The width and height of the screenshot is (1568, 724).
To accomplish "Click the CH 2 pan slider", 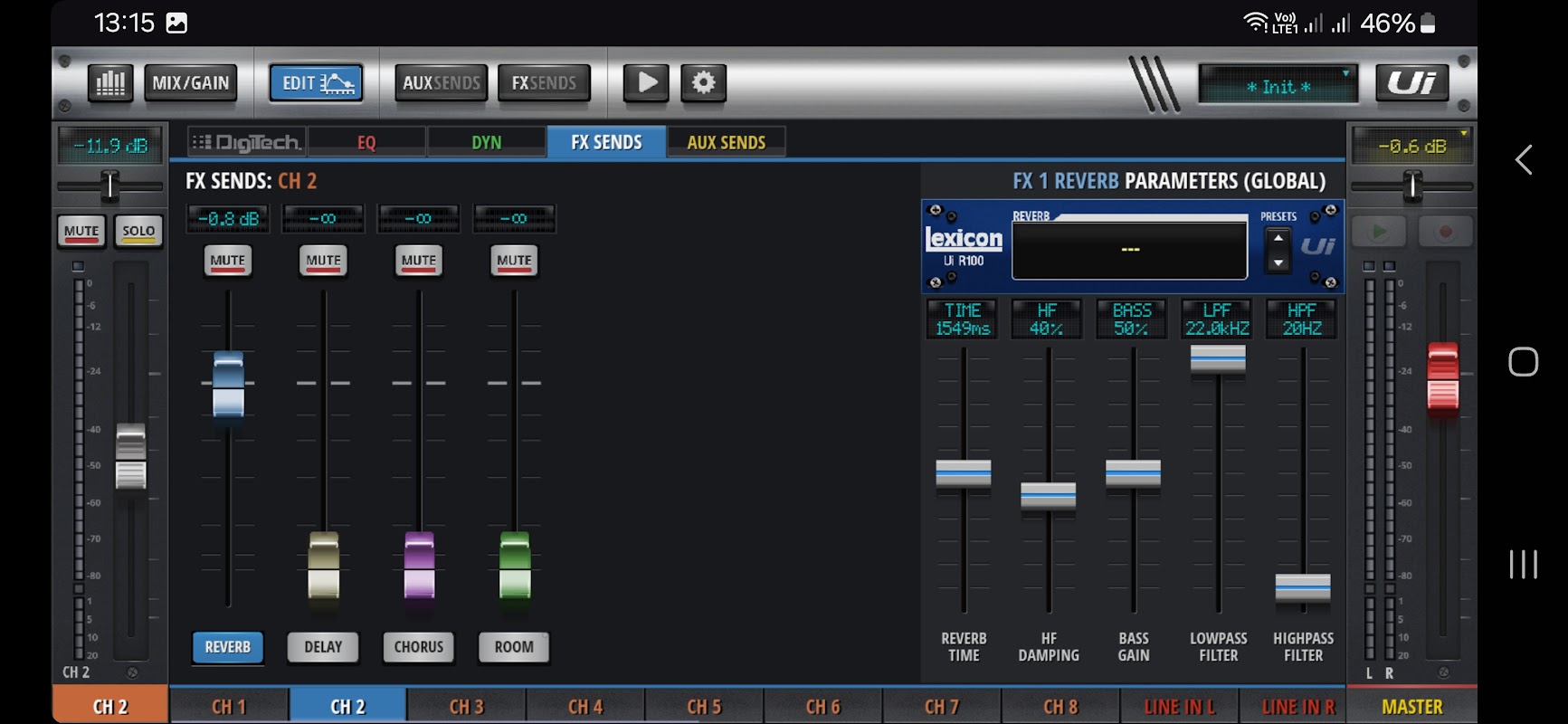I will point(110,186).
